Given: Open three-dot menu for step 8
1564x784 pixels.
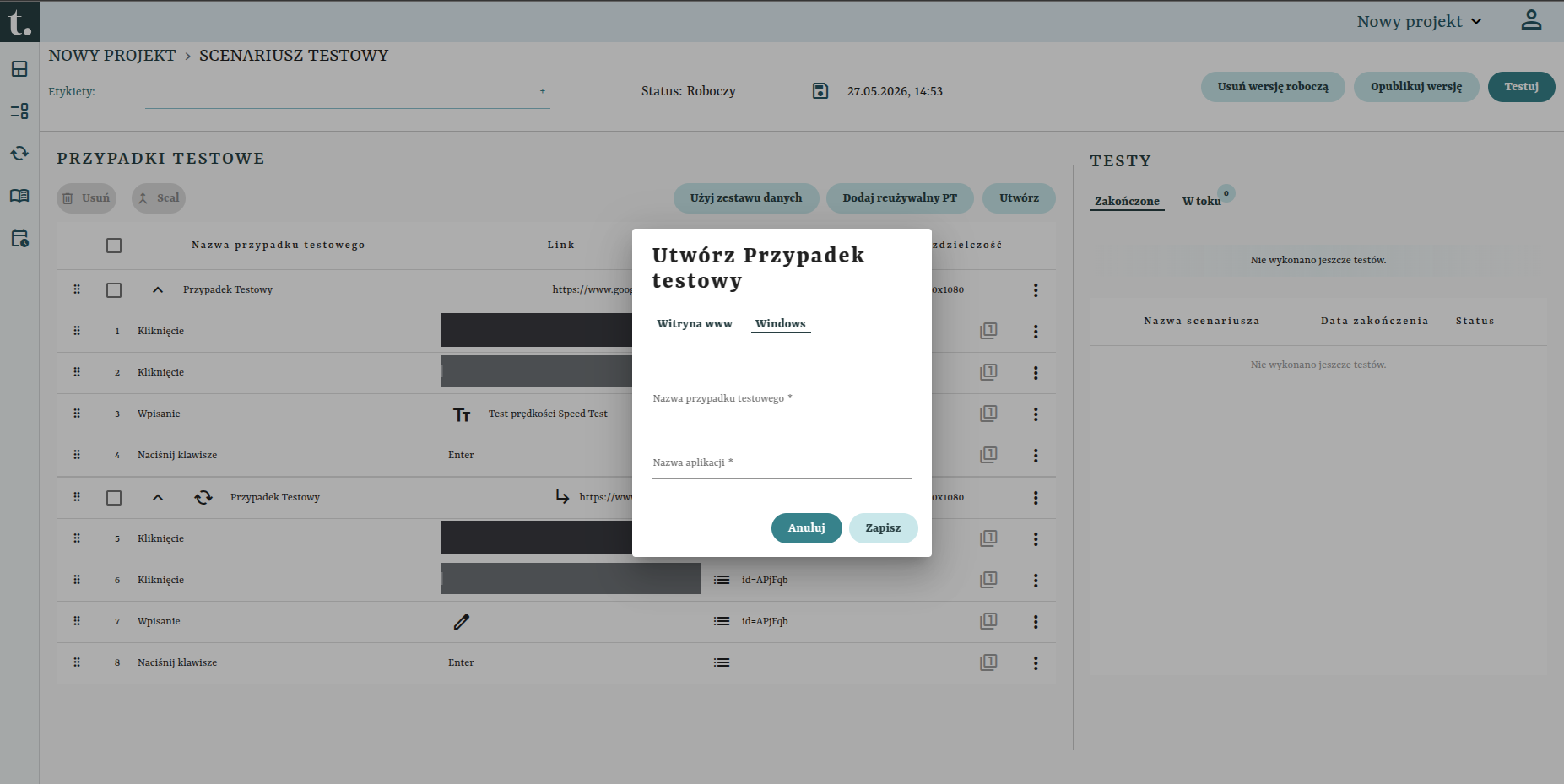Looking at the screenshot, I should pyautogui.click(x=1036, y=663).
